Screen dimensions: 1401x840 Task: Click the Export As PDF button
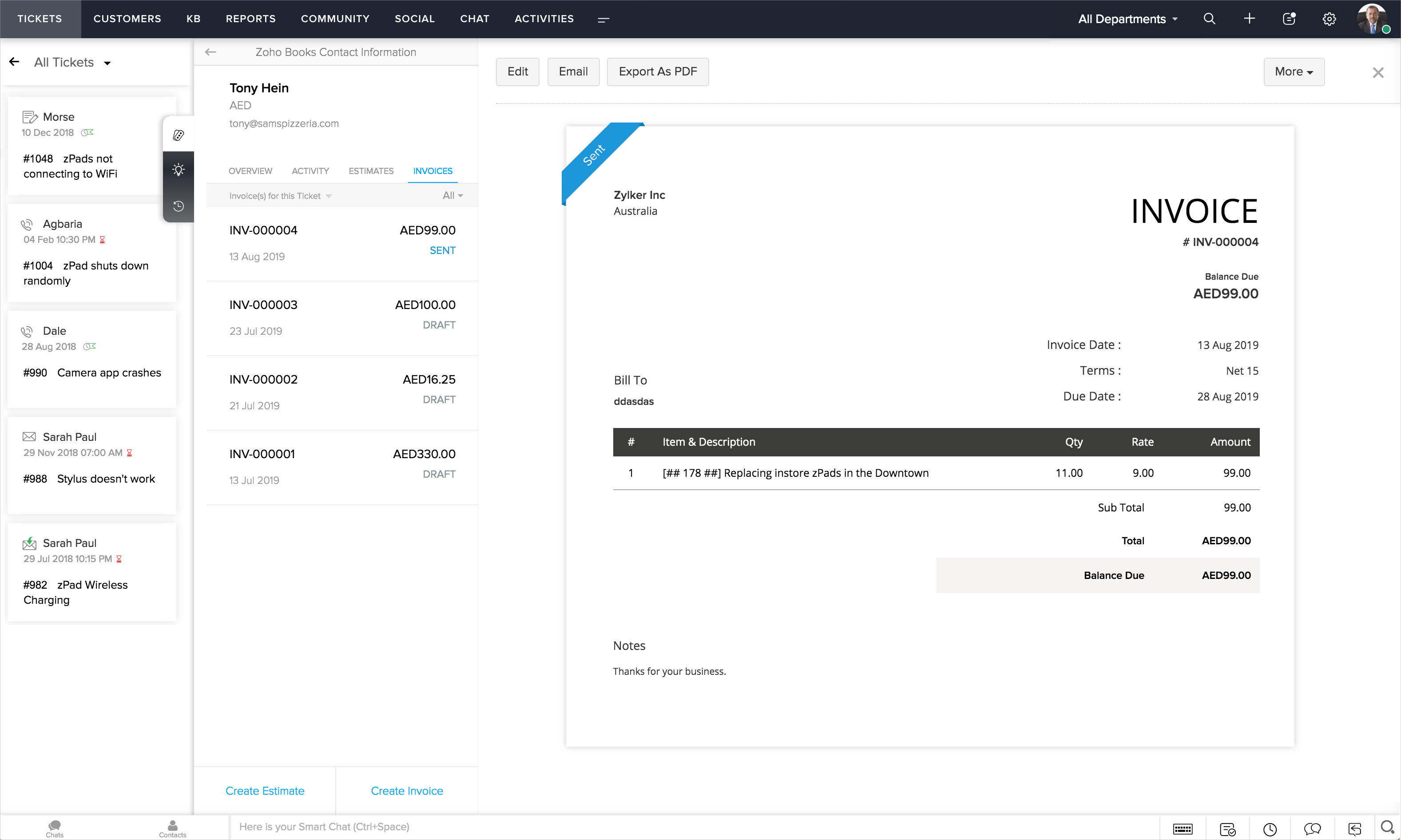[657, 71]
